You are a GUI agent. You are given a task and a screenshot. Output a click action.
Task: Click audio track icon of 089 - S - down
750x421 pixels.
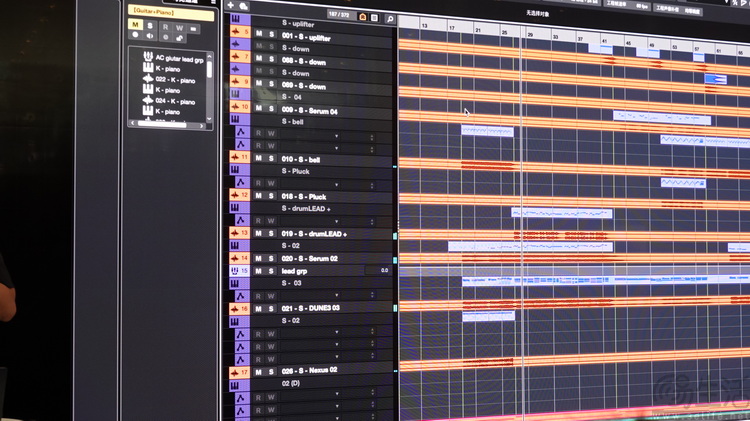pos(235,81)
